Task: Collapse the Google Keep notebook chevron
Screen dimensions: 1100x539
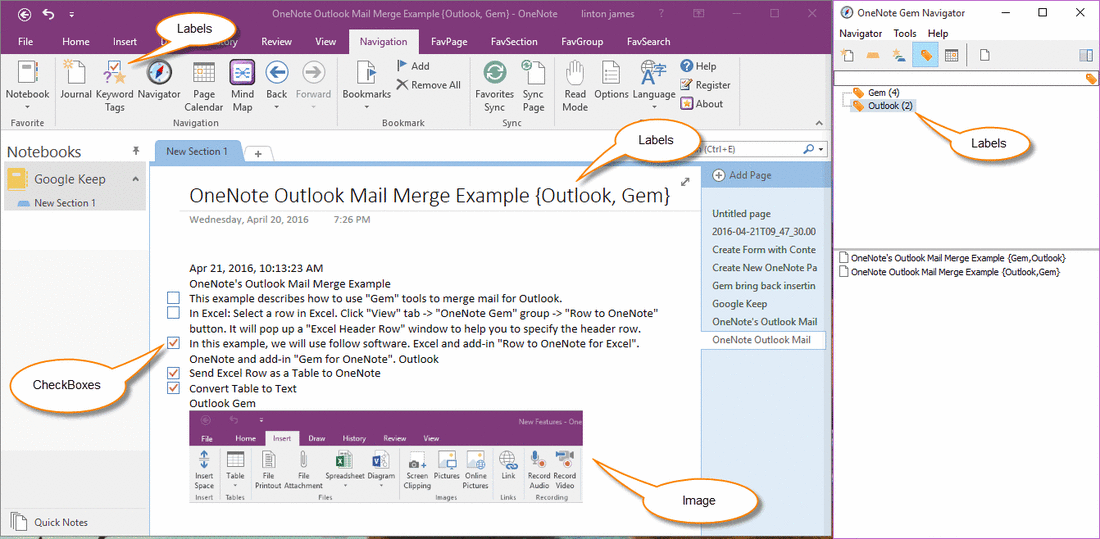Action: [x=135, y=180]
